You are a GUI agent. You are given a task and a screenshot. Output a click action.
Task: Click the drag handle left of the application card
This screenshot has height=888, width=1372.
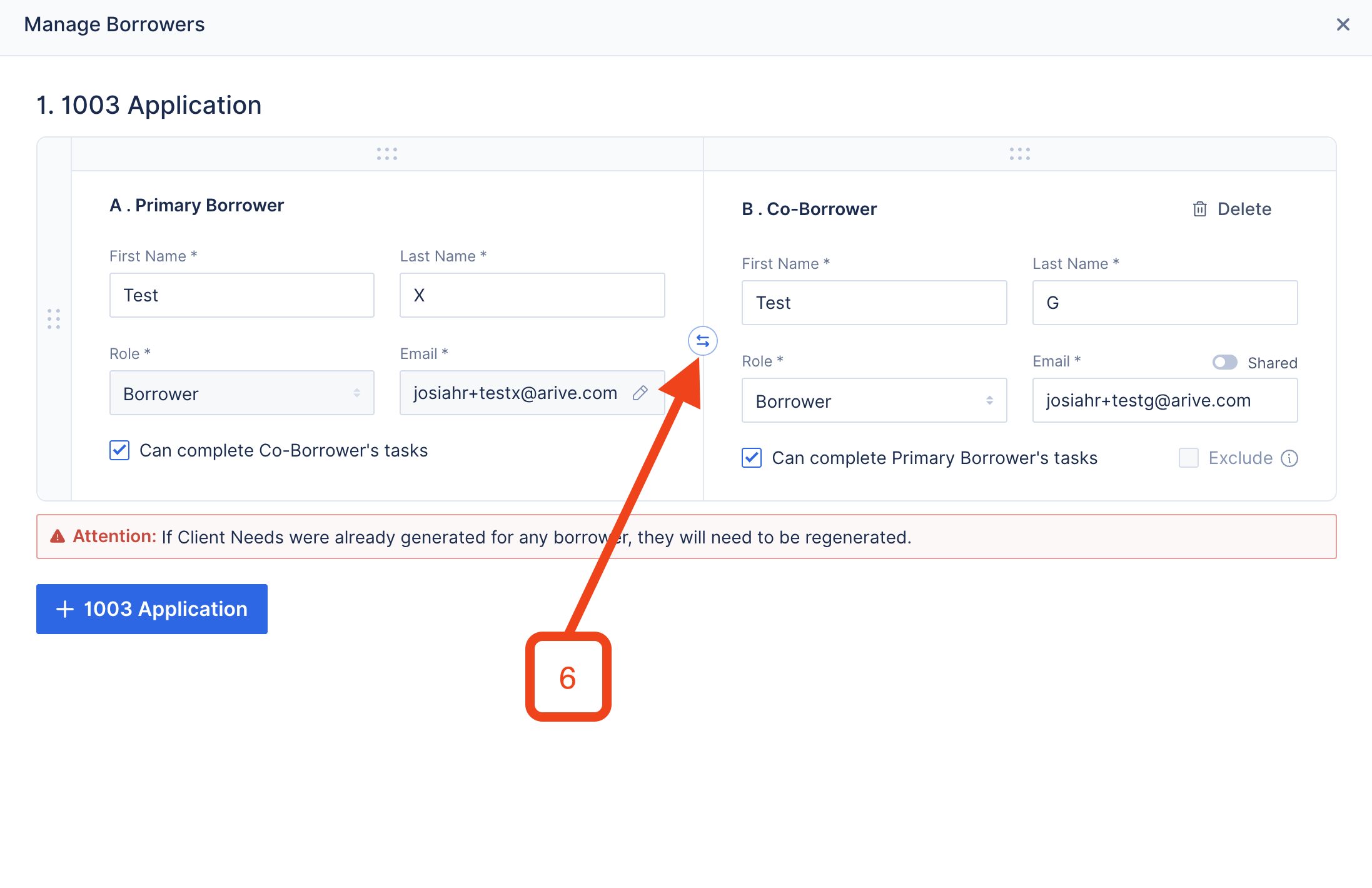[53, 319]
